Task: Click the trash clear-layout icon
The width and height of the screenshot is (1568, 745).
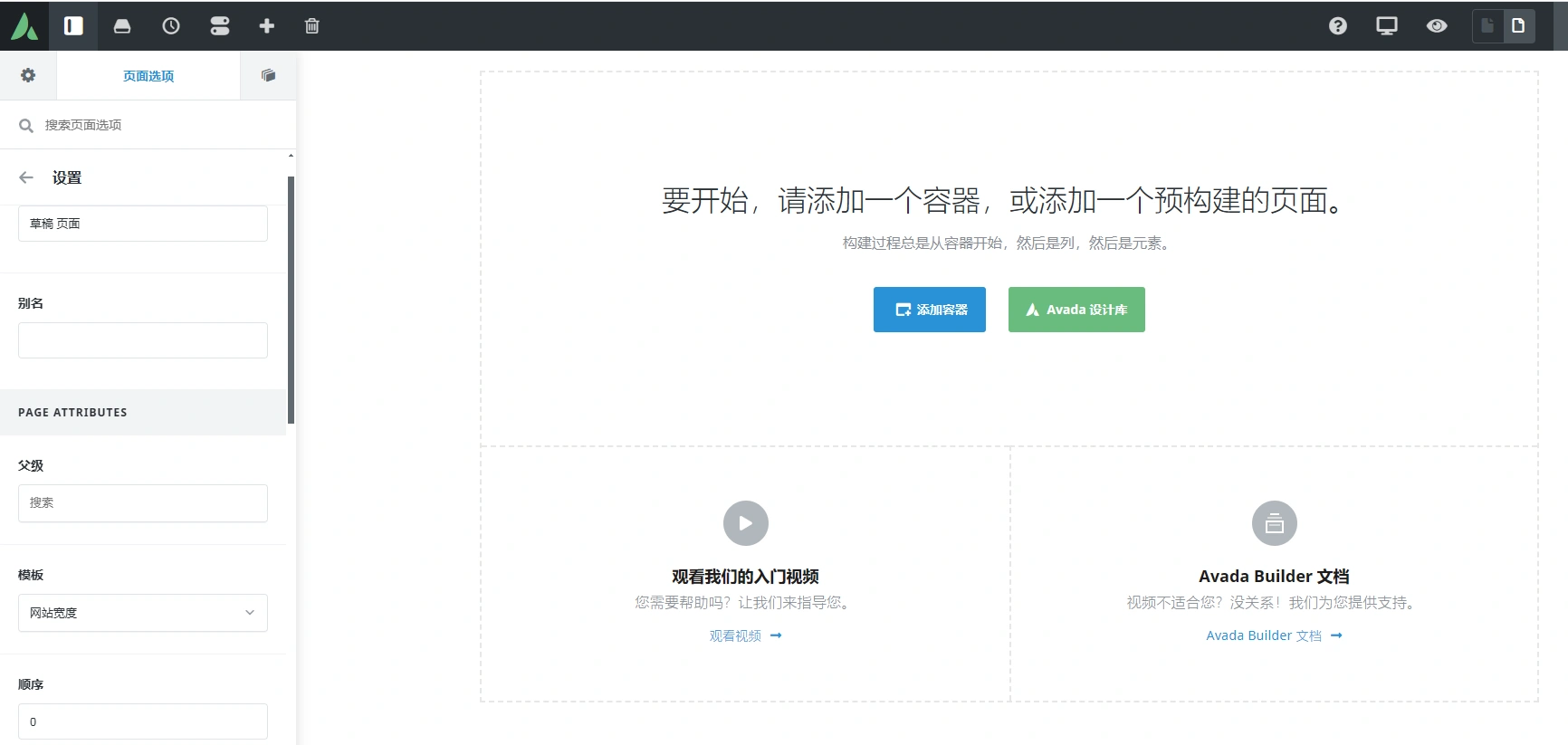Action: pos(312,26)
